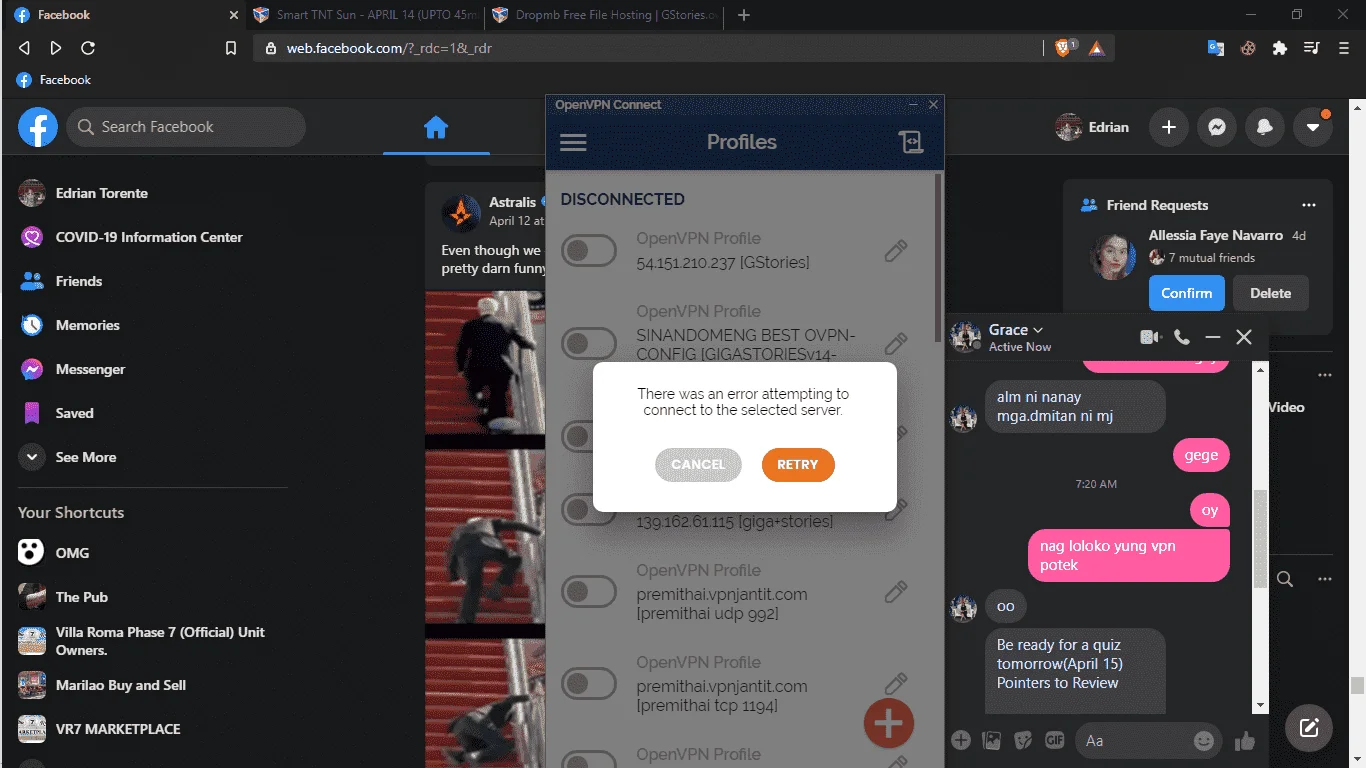Open the Brave Rewards triangle icon
1366x768 pixels.
tap(1097, 47)
